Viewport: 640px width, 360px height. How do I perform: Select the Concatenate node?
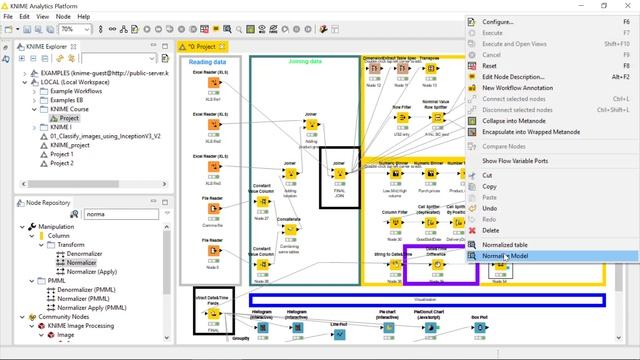[290, 230]
